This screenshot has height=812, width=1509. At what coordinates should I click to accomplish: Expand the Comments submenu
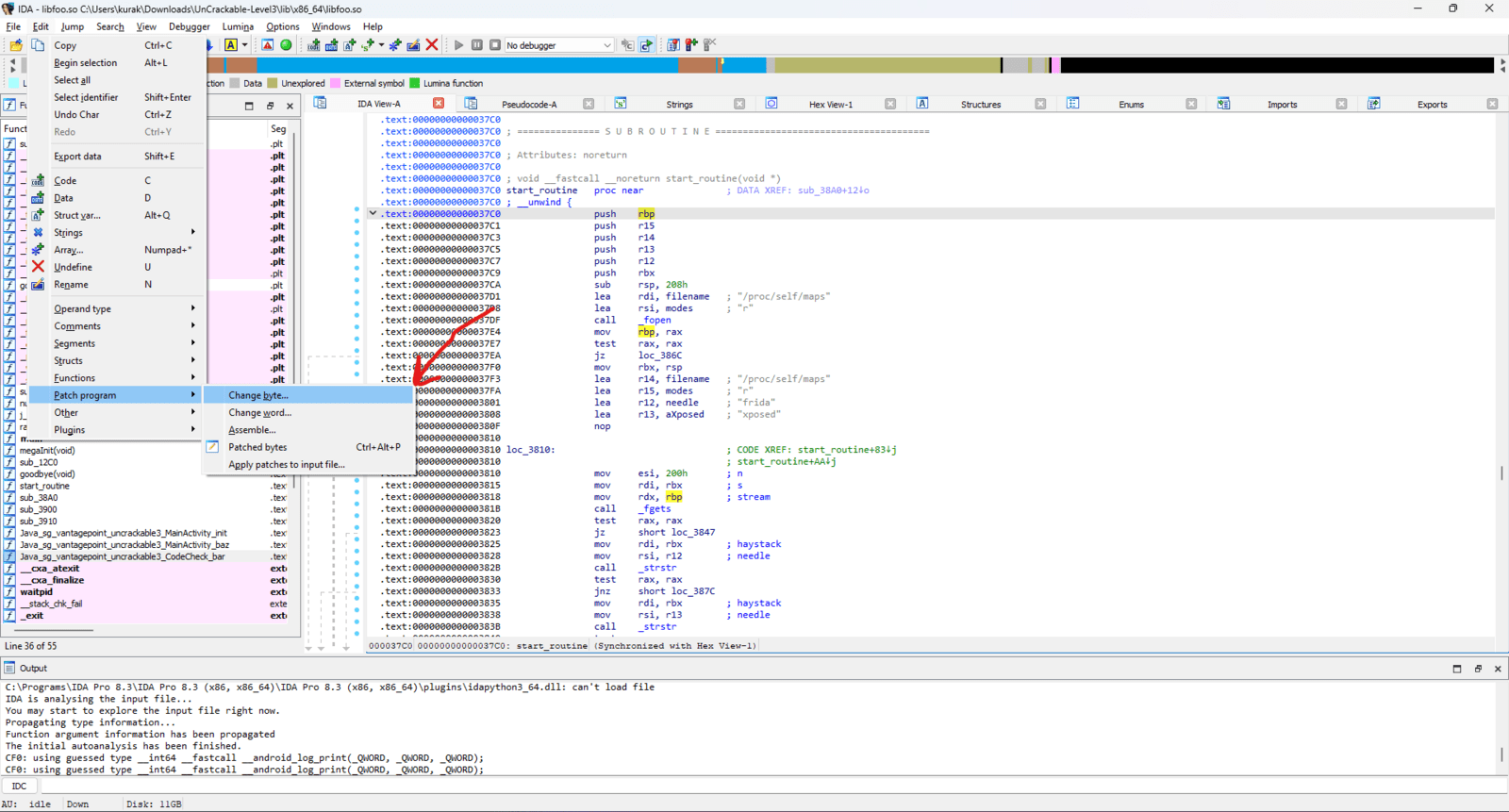117,326
